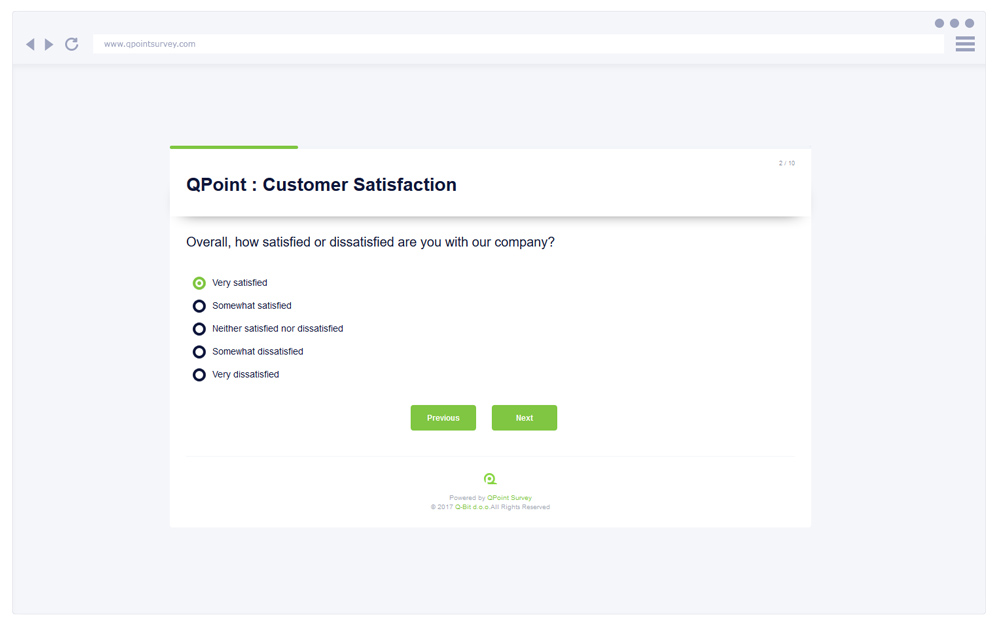Open the Q-Bit d.o.o. footer link
The width and height of the screenshot is (1000, 626).
tap(472, 507)
